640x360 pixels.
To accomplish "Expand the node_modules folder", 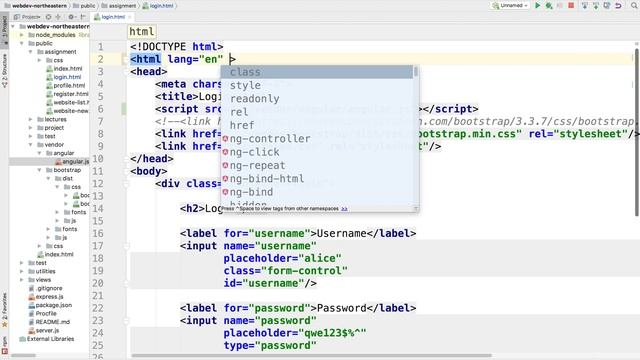I will pos(22,35).
